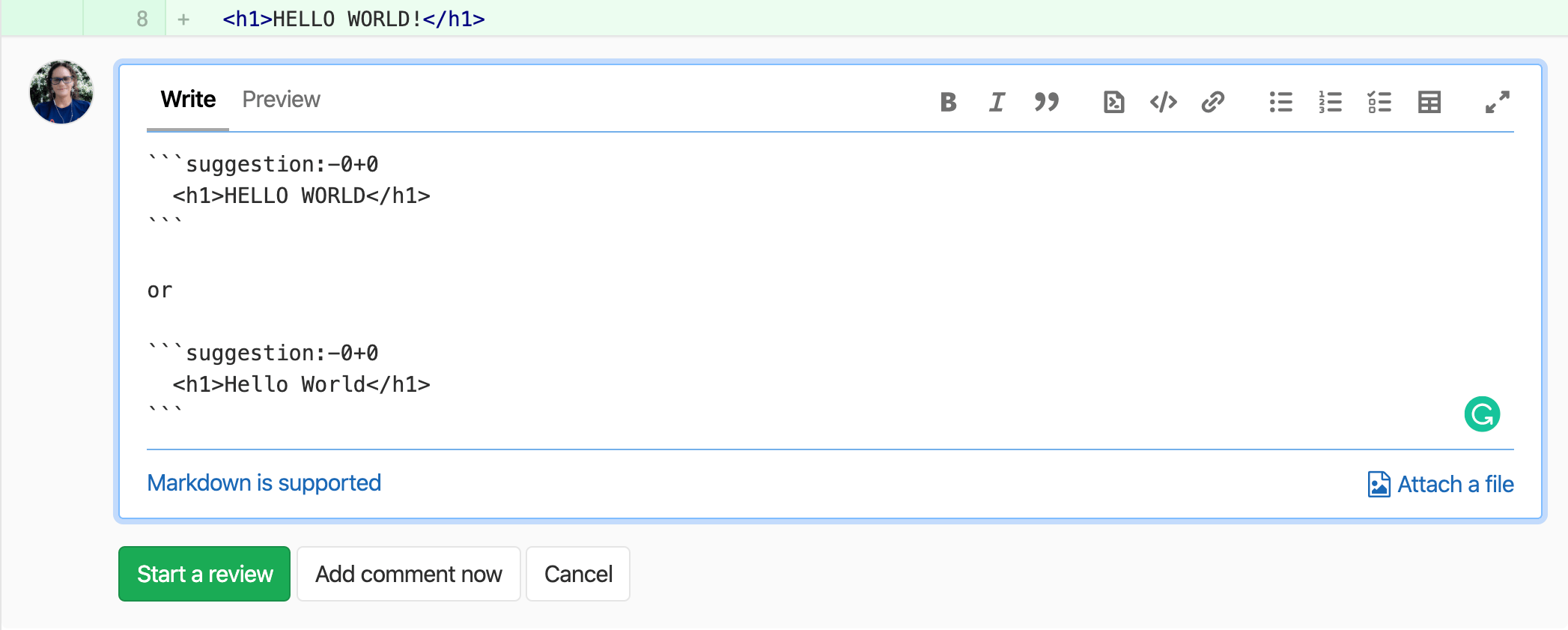Click the plus icon next to line 8

click(x=182, y=19)
